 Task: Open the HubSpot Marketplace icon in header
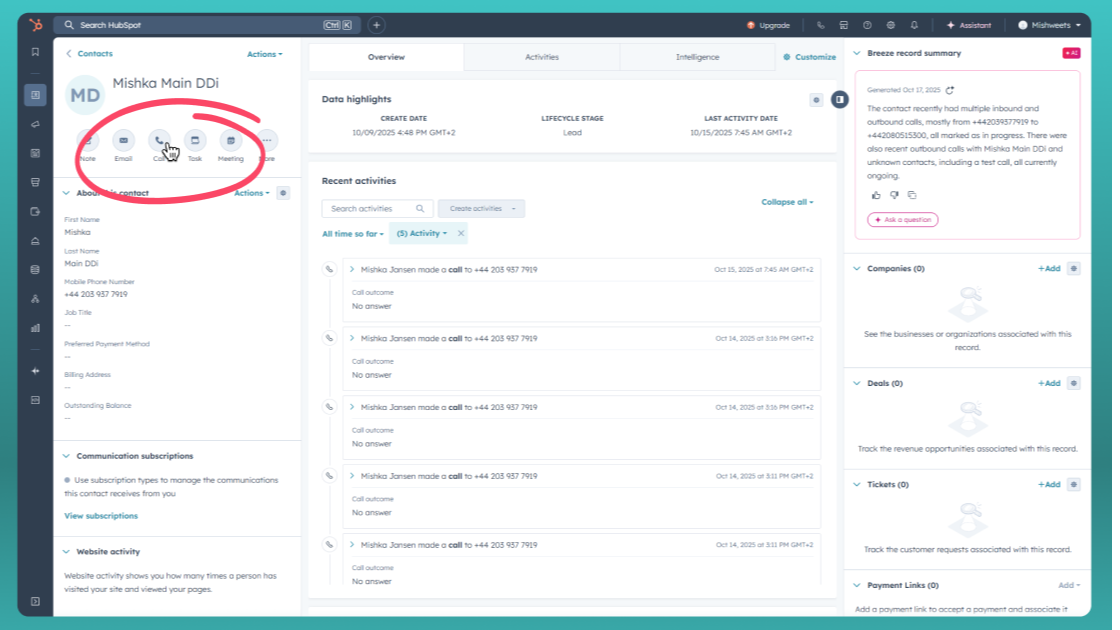[x=844, y=25]
